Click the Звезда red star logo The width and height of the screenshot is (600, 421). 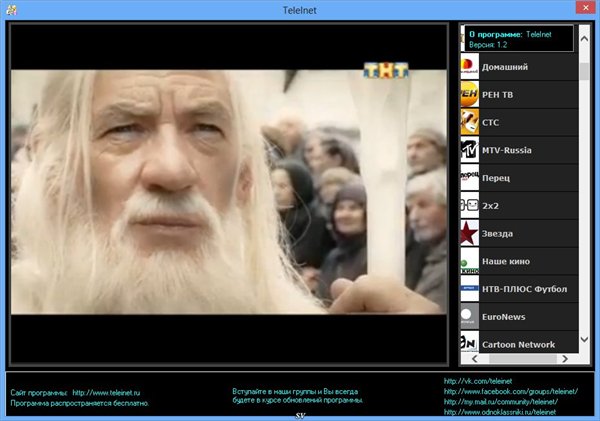(470, 233)
